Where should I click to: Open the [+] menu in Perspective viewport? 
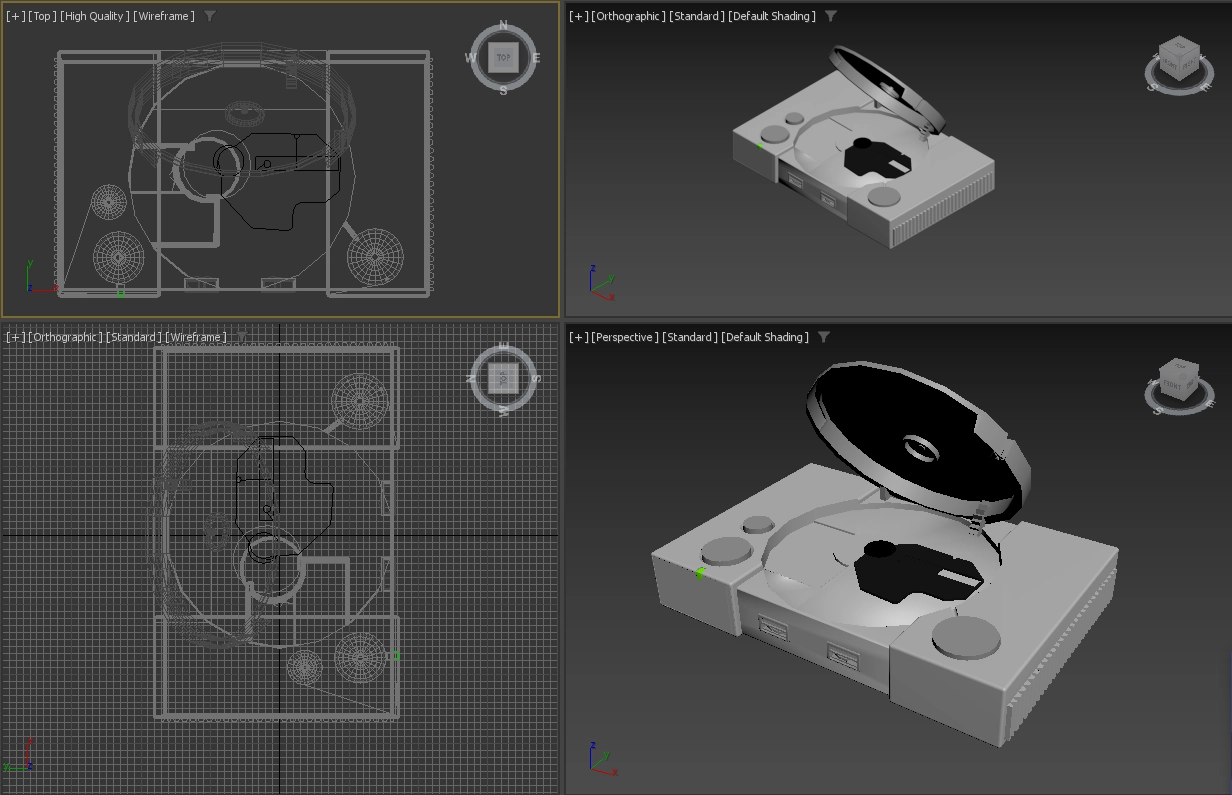pos(578,337)
